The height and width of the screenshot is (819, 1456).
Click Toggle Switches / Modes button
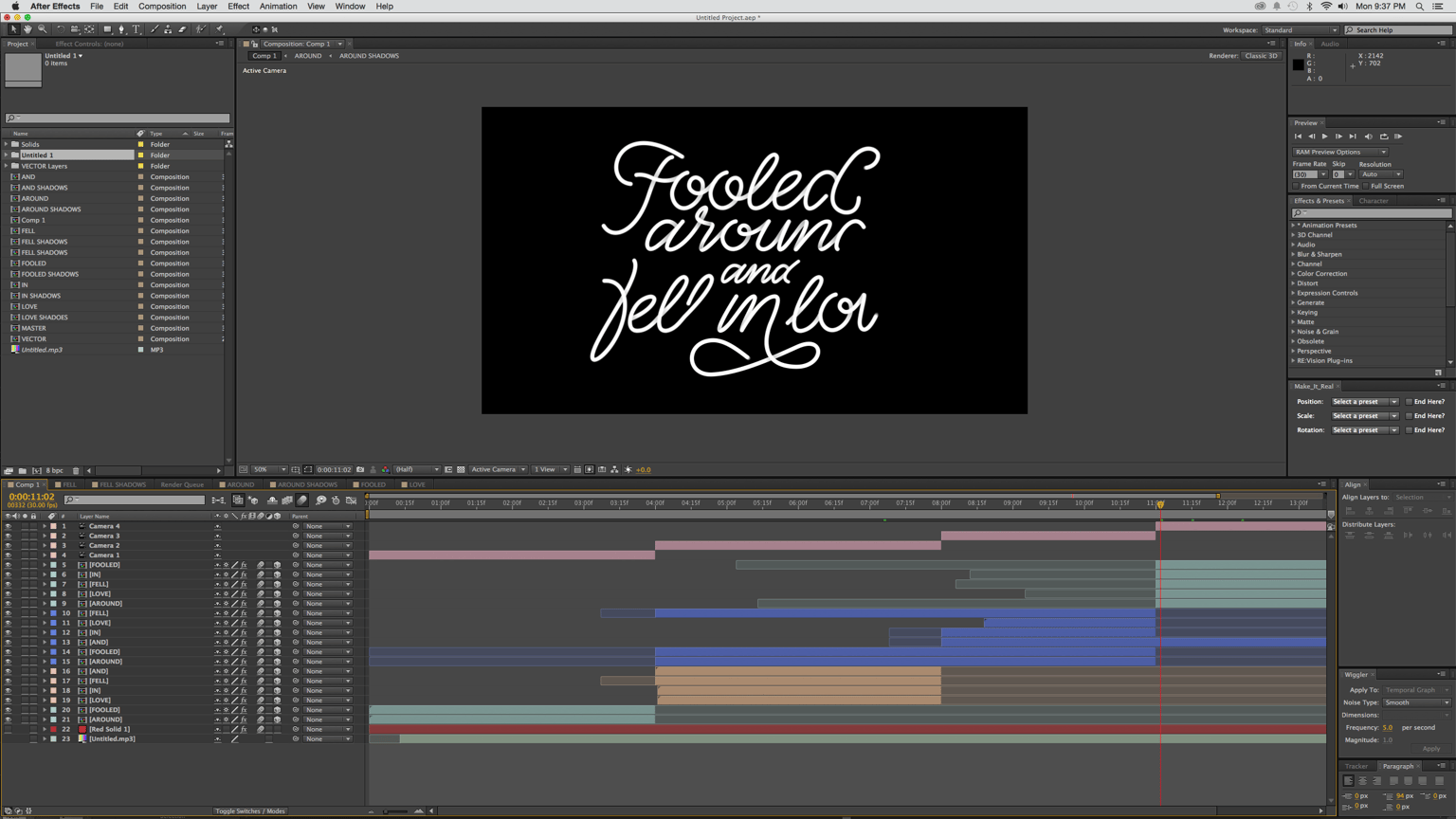coord(249,811)
